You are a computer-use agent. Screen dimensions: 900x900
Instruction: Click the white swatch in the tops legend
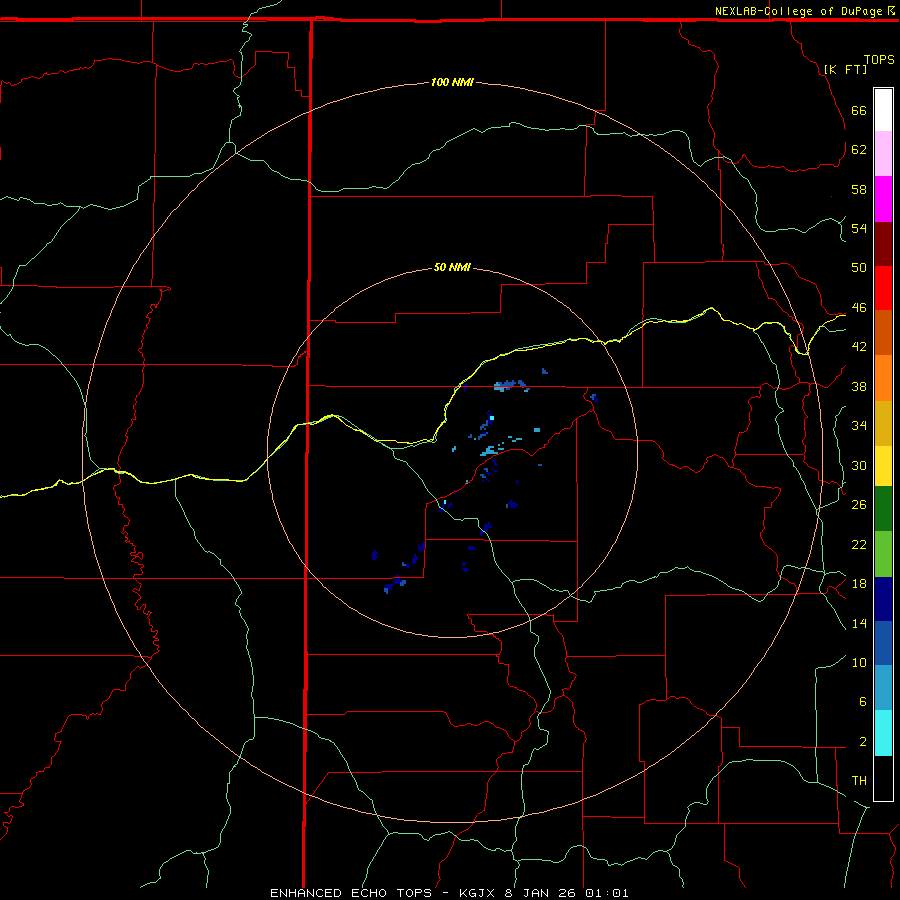point(883,110)
